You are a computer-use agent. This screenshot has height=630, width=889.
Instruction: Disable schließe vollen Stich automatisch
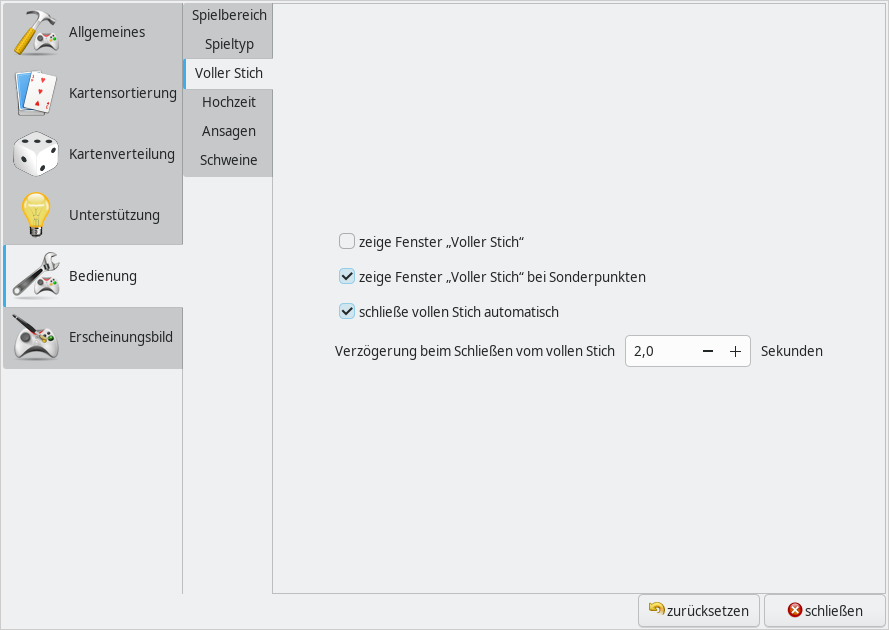coord(347,311)
